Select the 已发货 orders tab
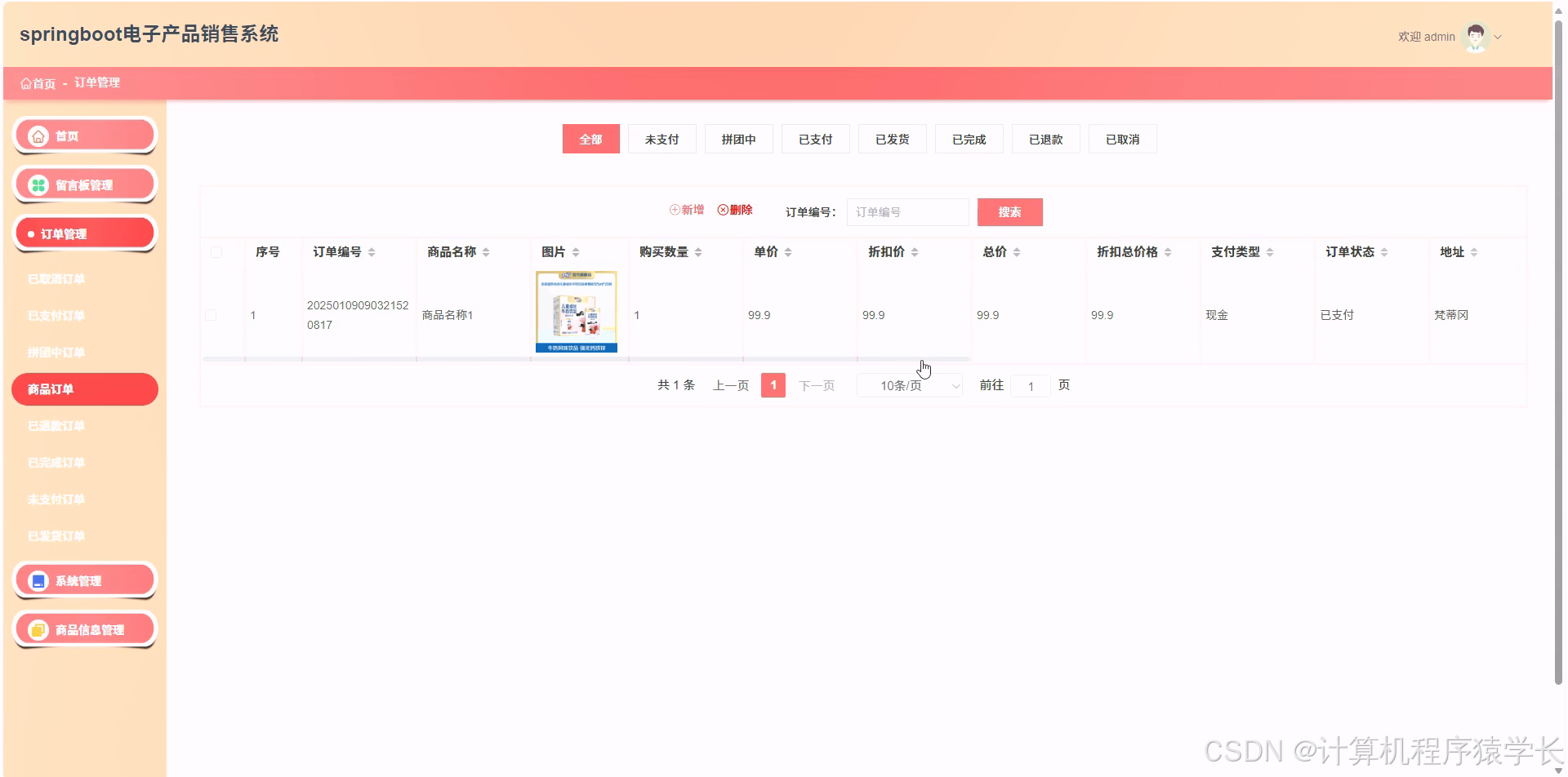Screen dimensions: 1568x777 coord(891,139)
